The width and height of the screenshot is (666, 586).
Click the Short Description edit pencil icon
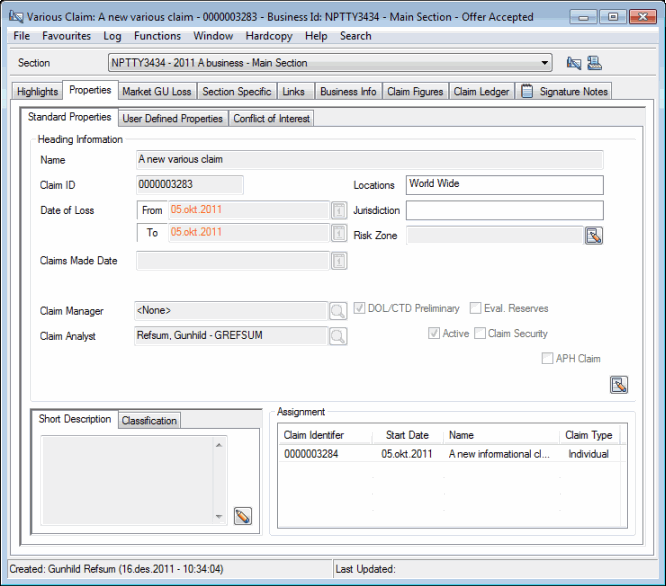point(242,516)
